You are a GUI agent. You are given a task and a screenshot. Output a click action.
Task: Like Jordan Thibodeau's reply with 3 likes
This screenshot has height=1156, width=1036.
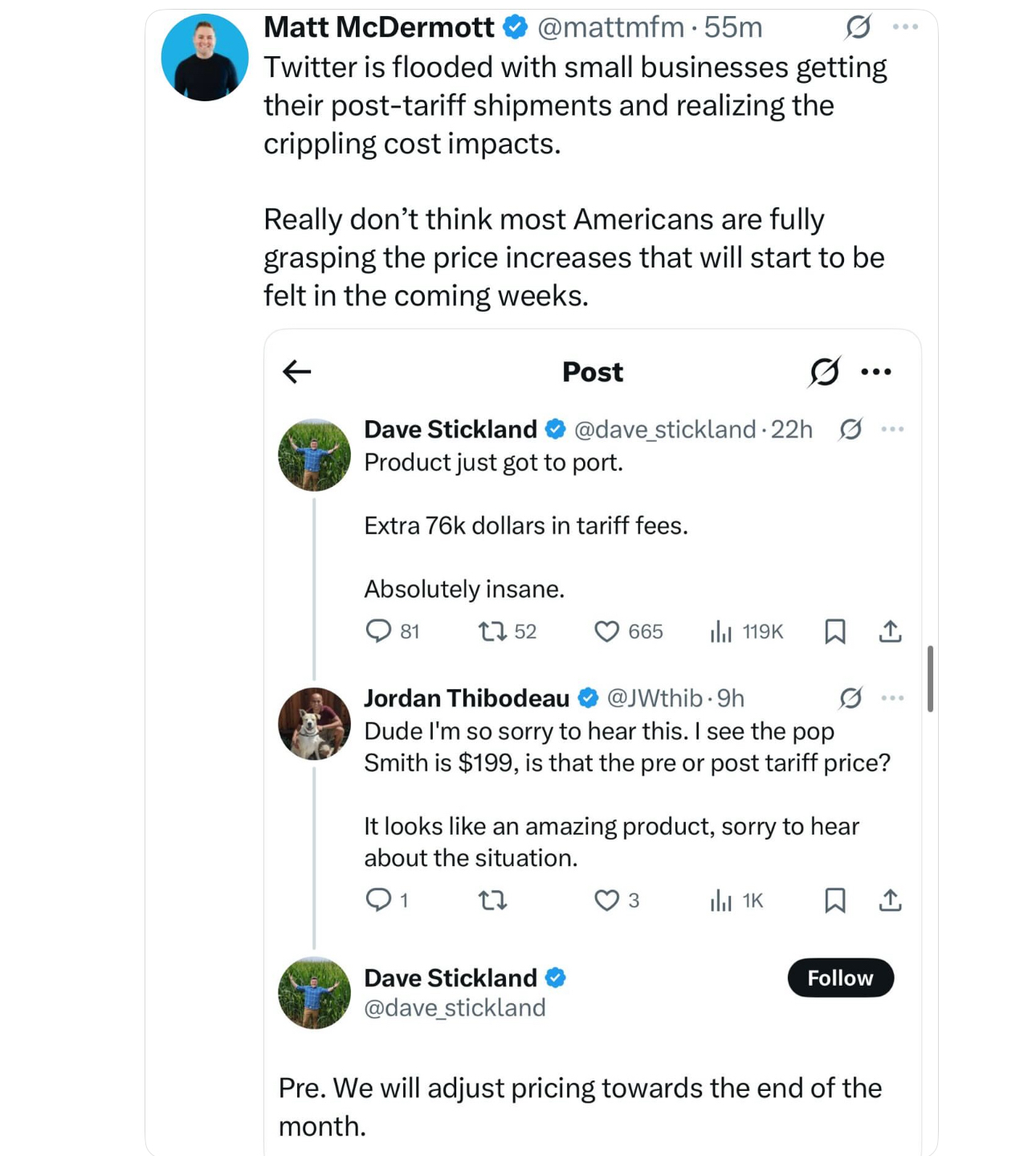point(606,900)
